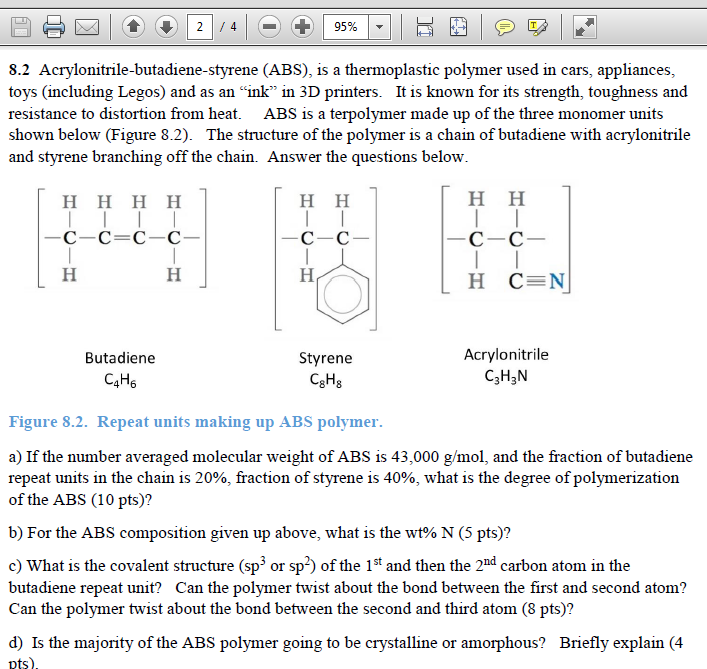Print the document using printer icon

tap(54, 27)
